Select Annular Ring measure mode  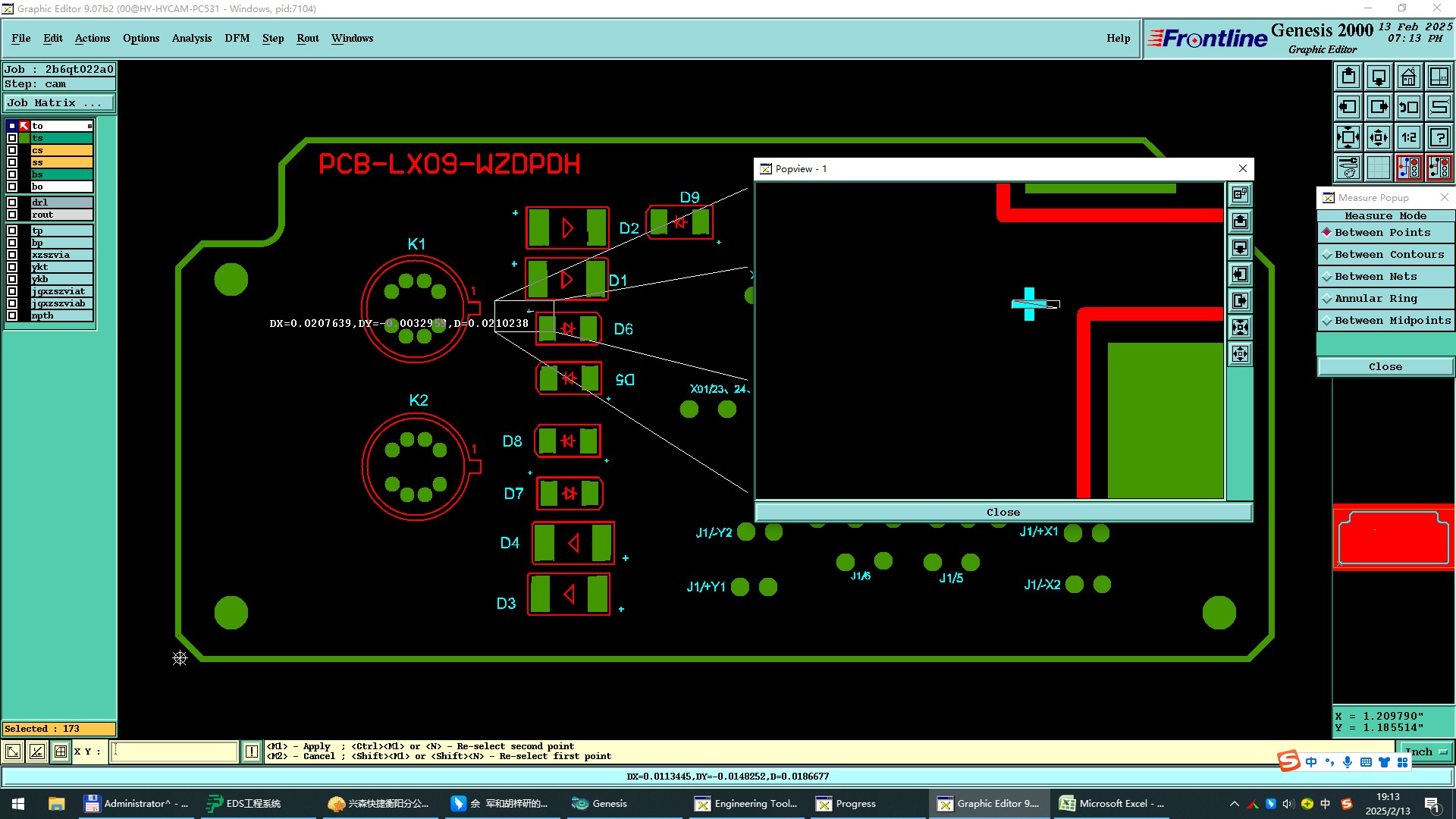[x=1385, y=299]
